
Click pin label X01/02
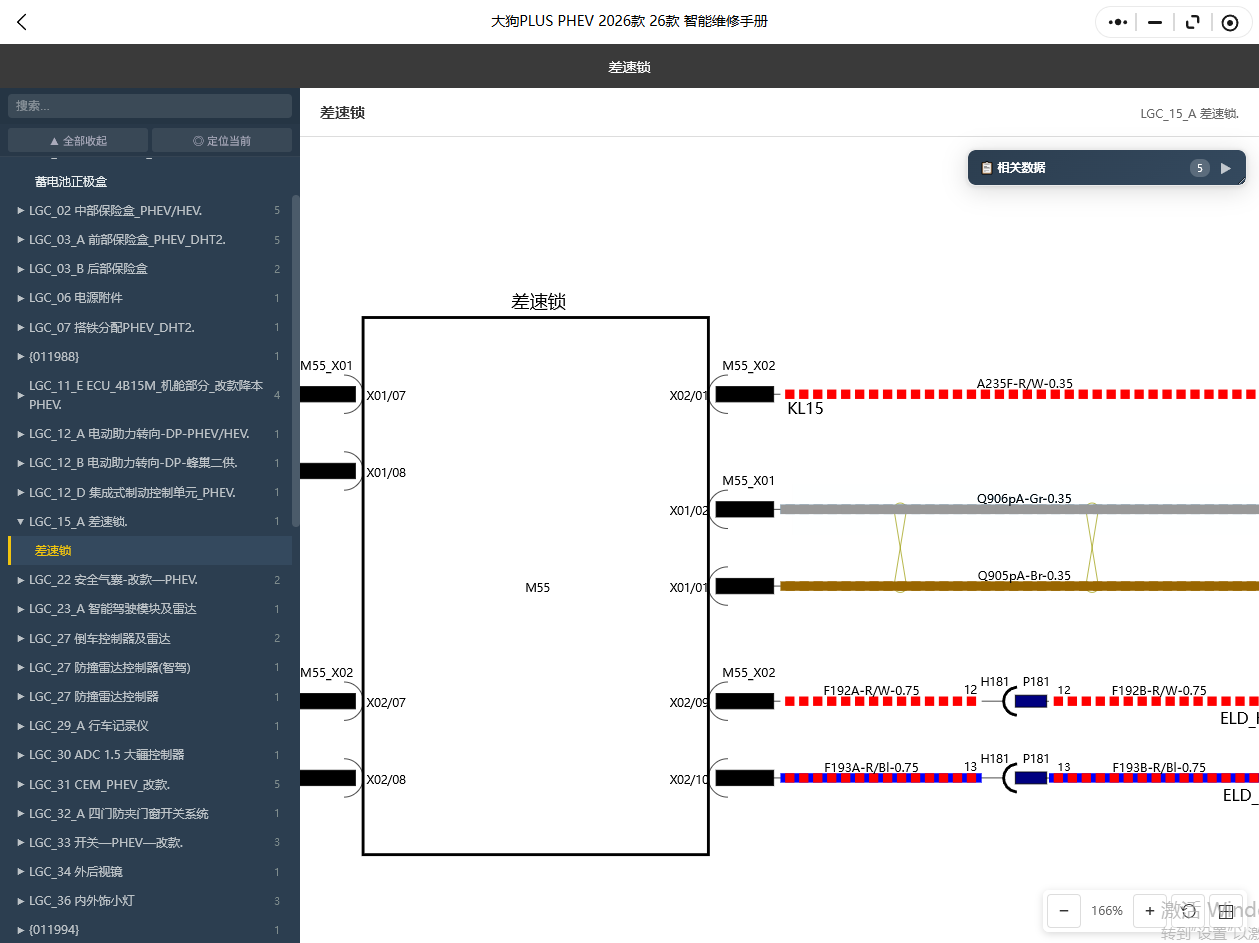[688, 510]
